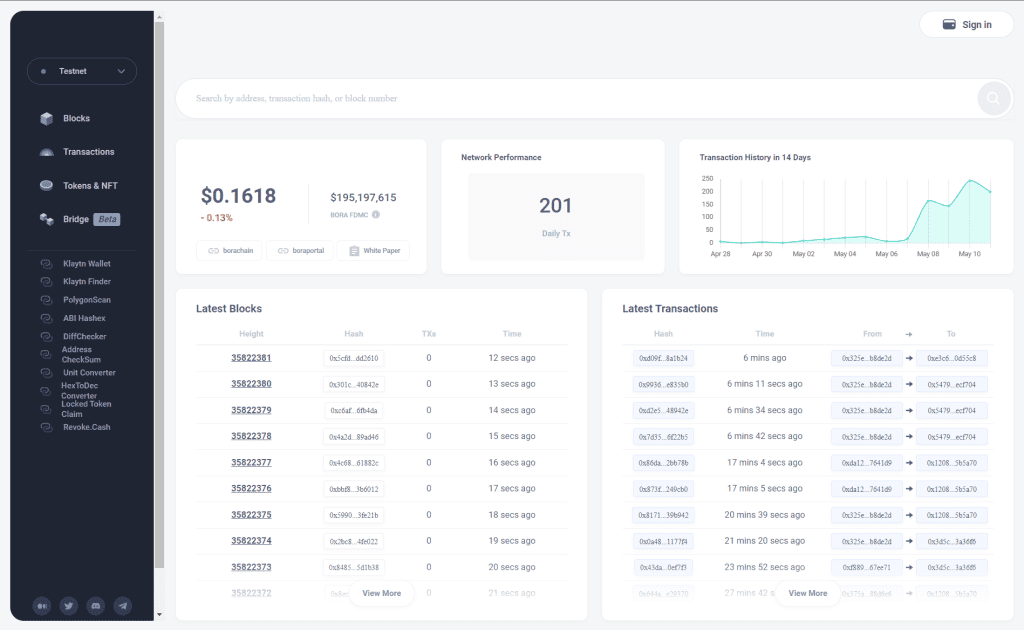Open the Transactions menu item
This screenshot has height=630, width=1024.
(x=88, y=152)
